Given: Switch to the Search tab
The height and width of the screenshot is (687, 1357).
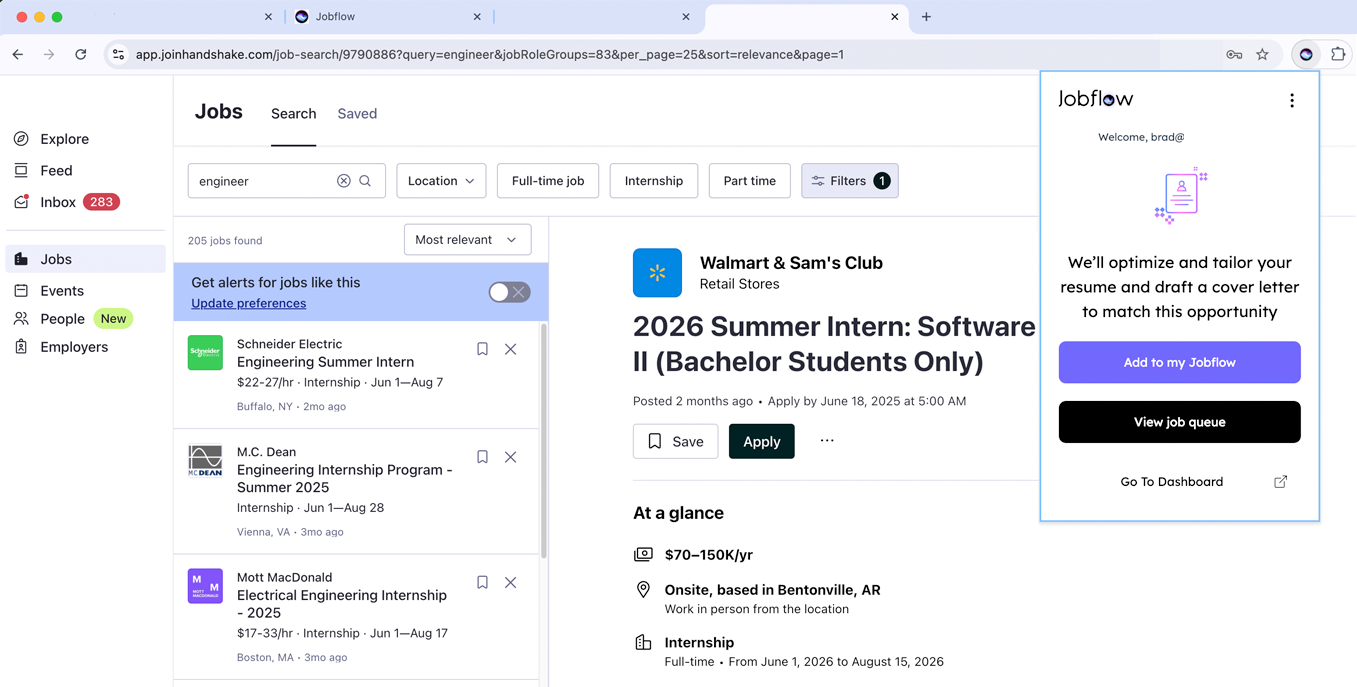Looking at the screenshot, I should point(293,114).
